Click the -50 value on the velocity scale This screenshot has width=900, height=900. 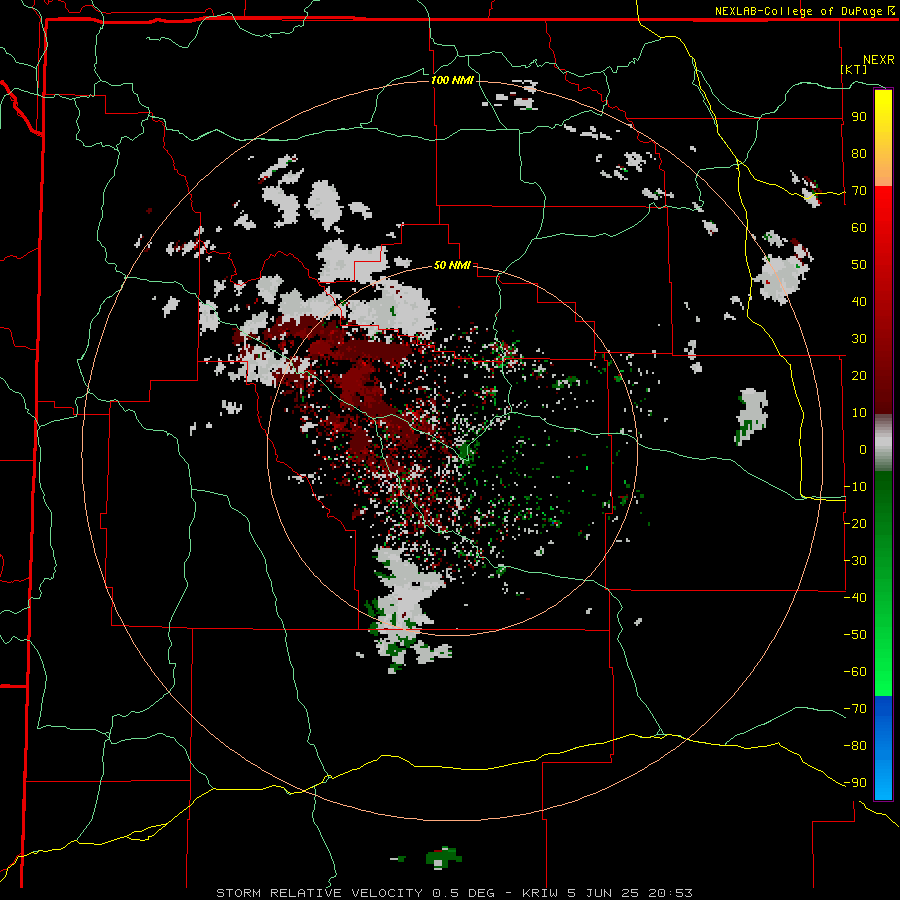tap(855, 634)
